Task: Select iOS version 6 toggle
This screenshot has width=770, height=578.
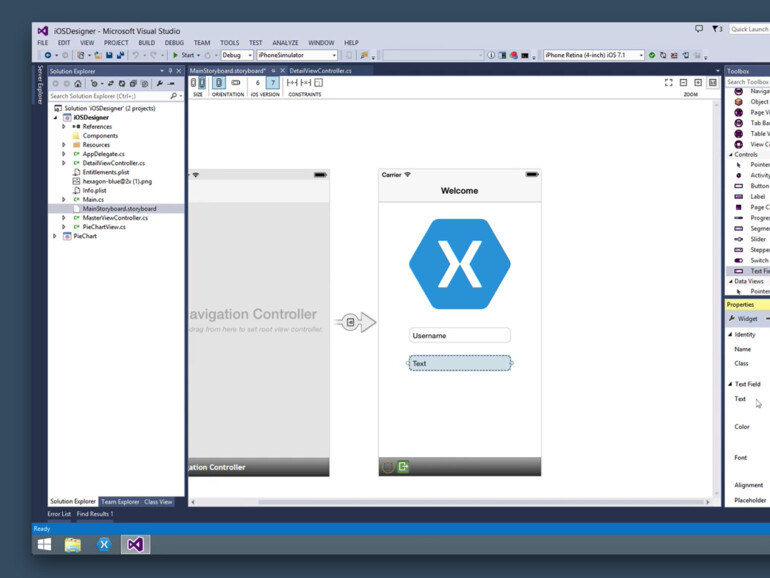Action: [x=257, y=83]
